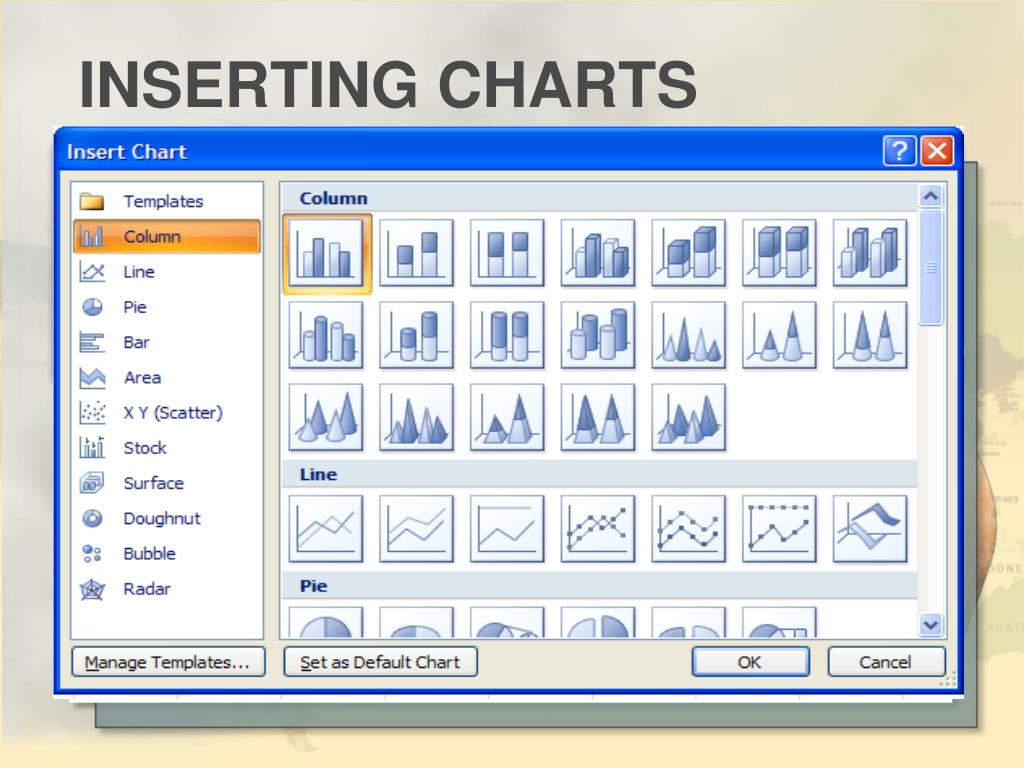Click the scrollbar up arrow
The width and height of the screenshot is (1024, 768).
931,196
